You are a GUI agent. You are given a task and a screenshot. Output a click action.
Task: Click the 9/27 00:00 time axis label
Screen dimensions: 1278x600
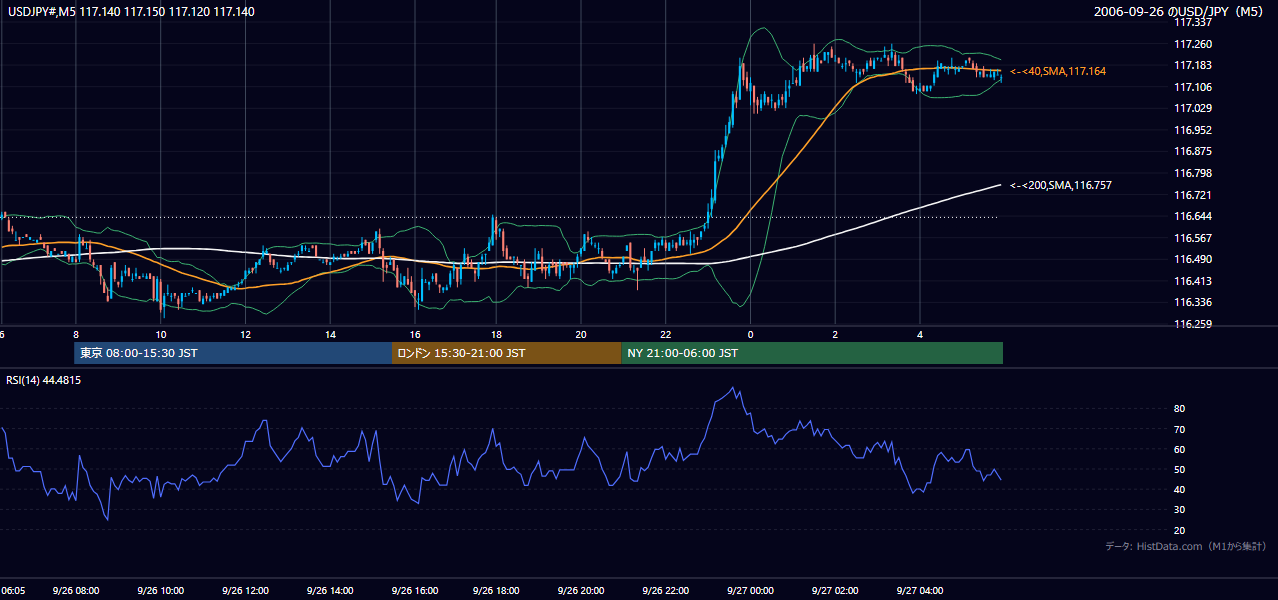click(751, 591)
